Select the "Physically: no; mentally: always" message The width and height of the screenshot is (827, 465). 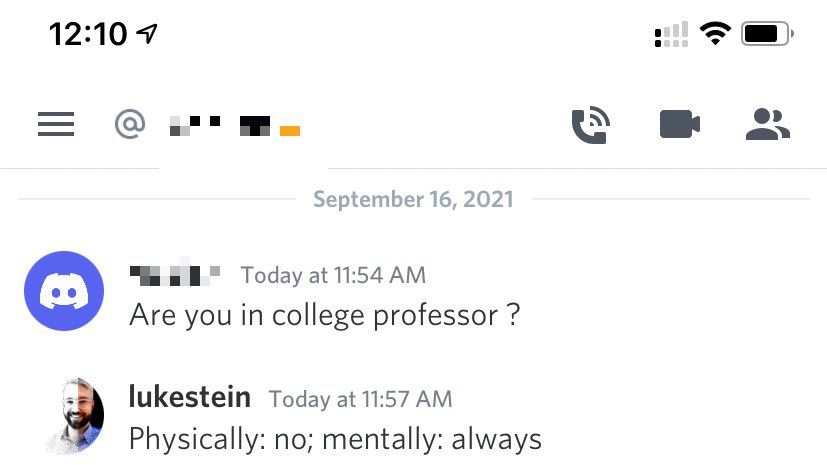(335, 439)
